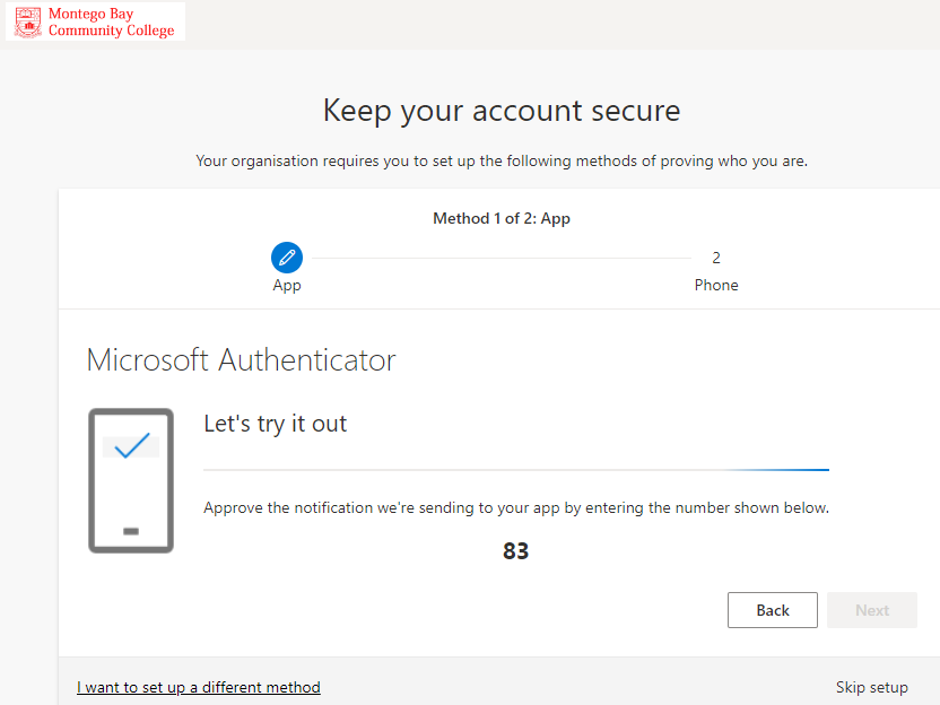
Task: Select the step 2 Phone marker
Action: click(716, 258)
